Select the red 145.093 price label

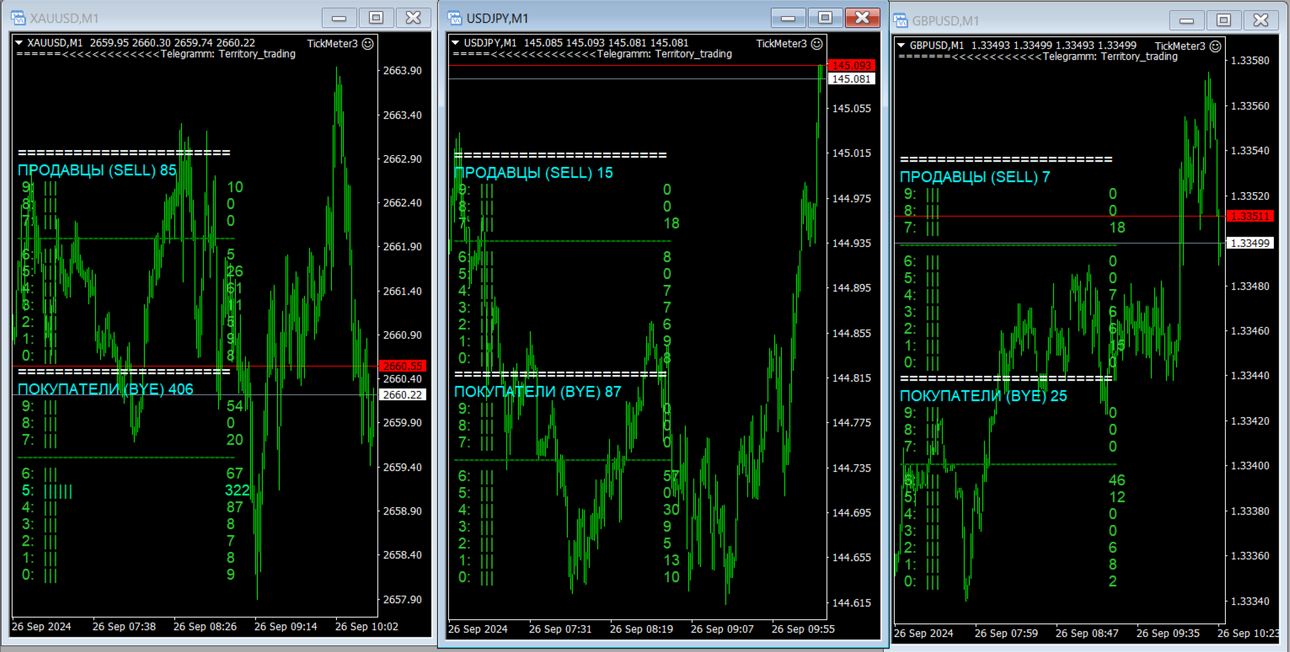click(852, 66)
